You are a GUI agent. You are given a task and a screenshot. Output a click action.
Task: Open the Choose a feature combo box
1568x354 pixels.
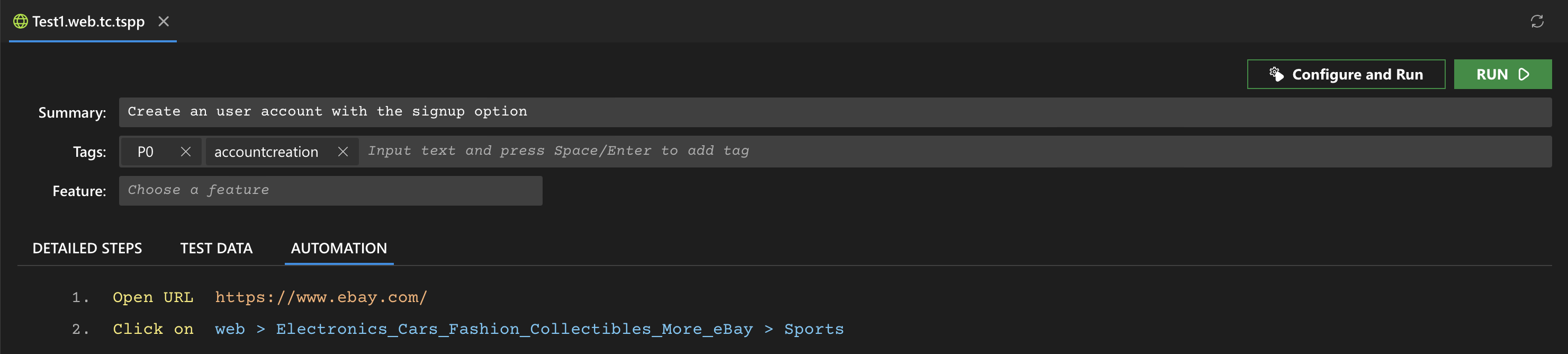click(x=330, y=191)
